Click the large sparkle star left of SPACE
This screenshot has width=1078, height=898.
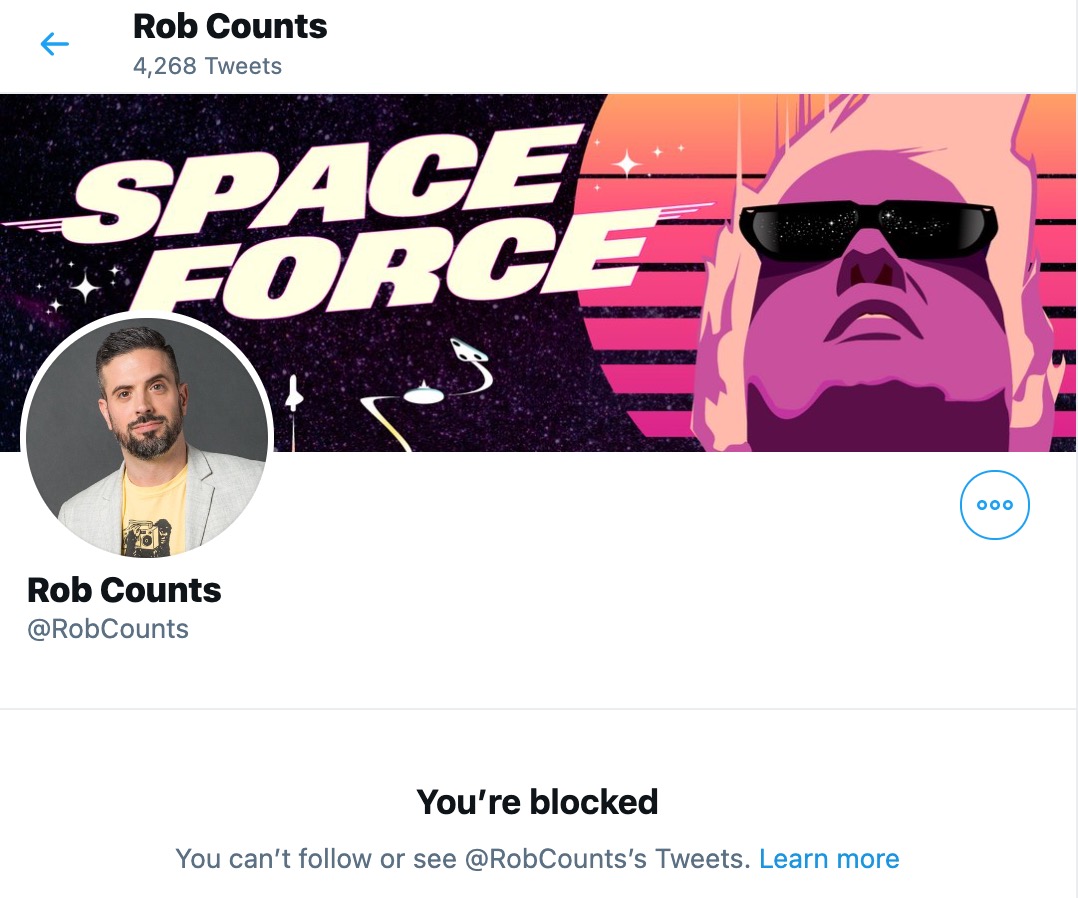coord(86,288)
